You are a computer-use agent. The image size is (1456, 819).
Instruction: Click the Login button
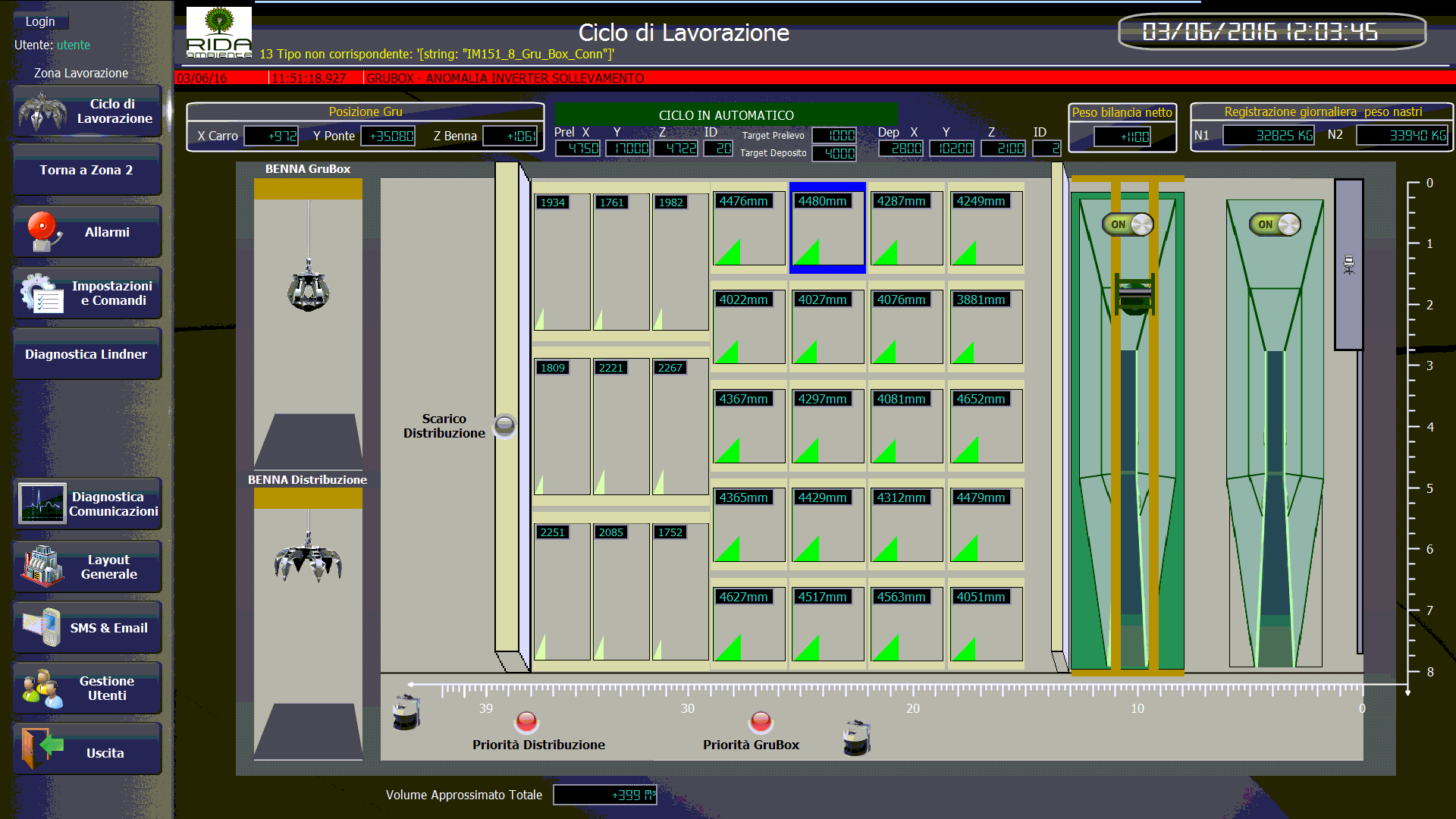coord(41,21)
